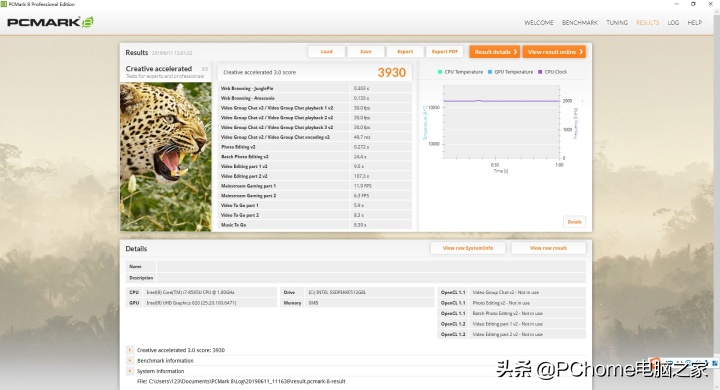This screenshot has width=720, height=390.
Task: Open the LOG tab
Action: tap(673, 23)
